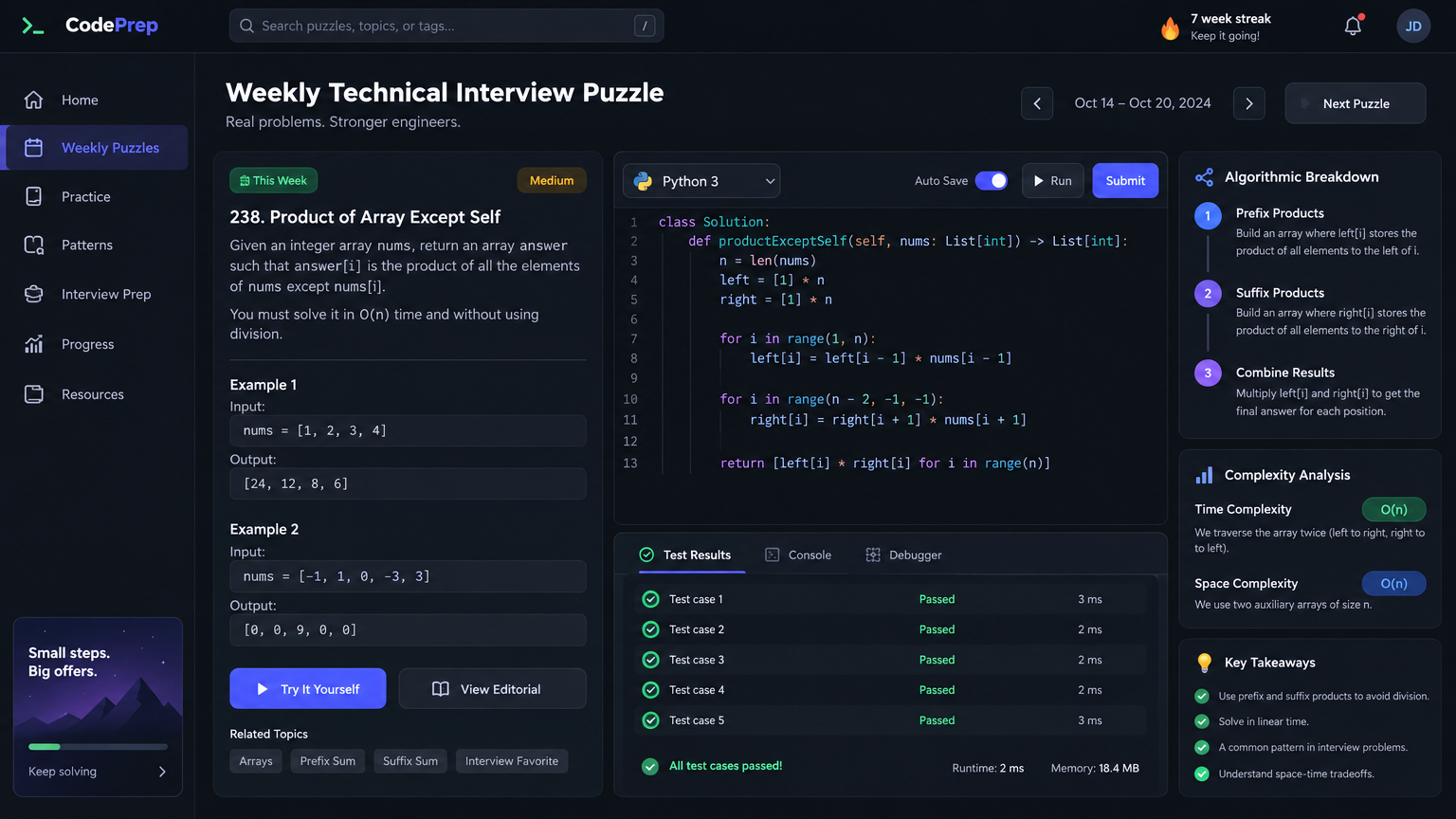Click the CodePrep terminal logo icon
Image resolution: width=1456 pixels, height=819 pixels.
33,27
